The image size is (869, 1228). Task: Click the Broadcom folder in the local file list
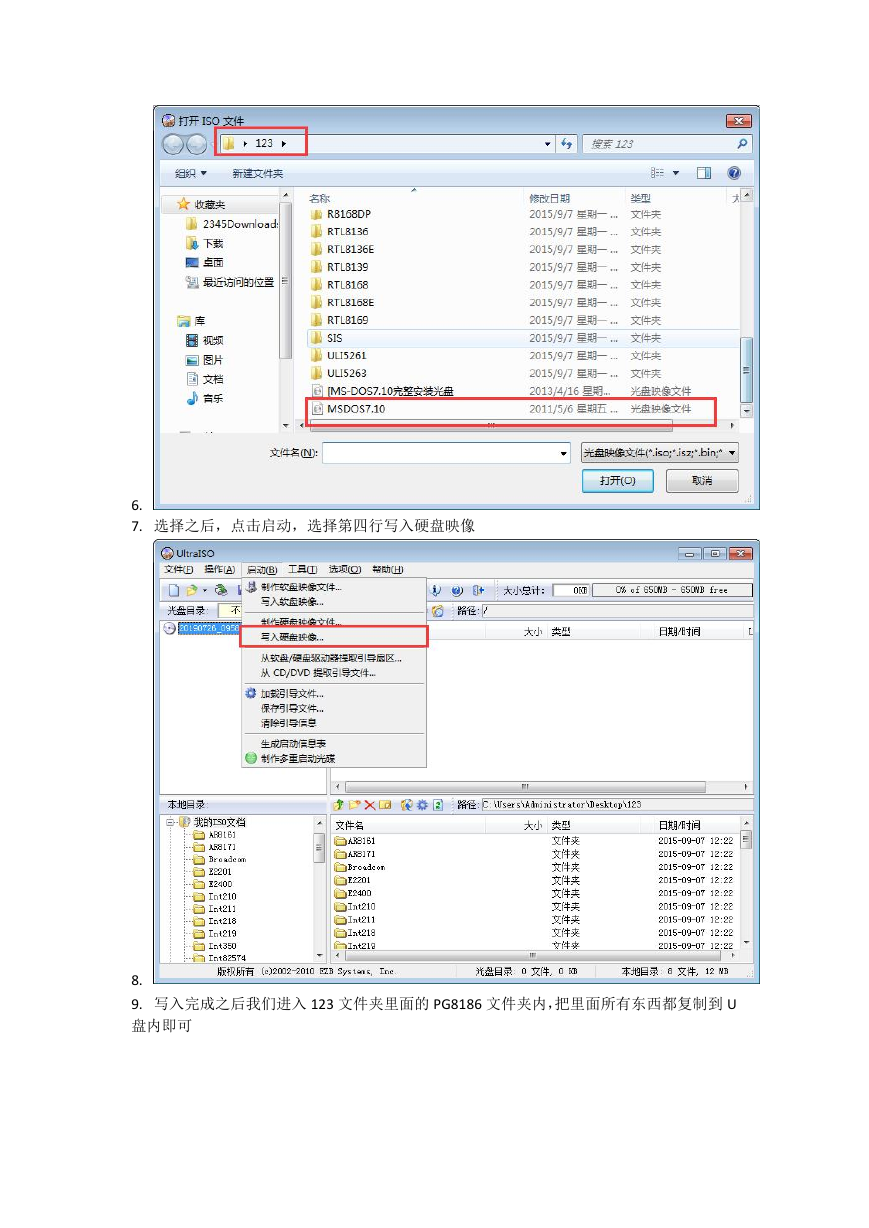tap(360, 867)
